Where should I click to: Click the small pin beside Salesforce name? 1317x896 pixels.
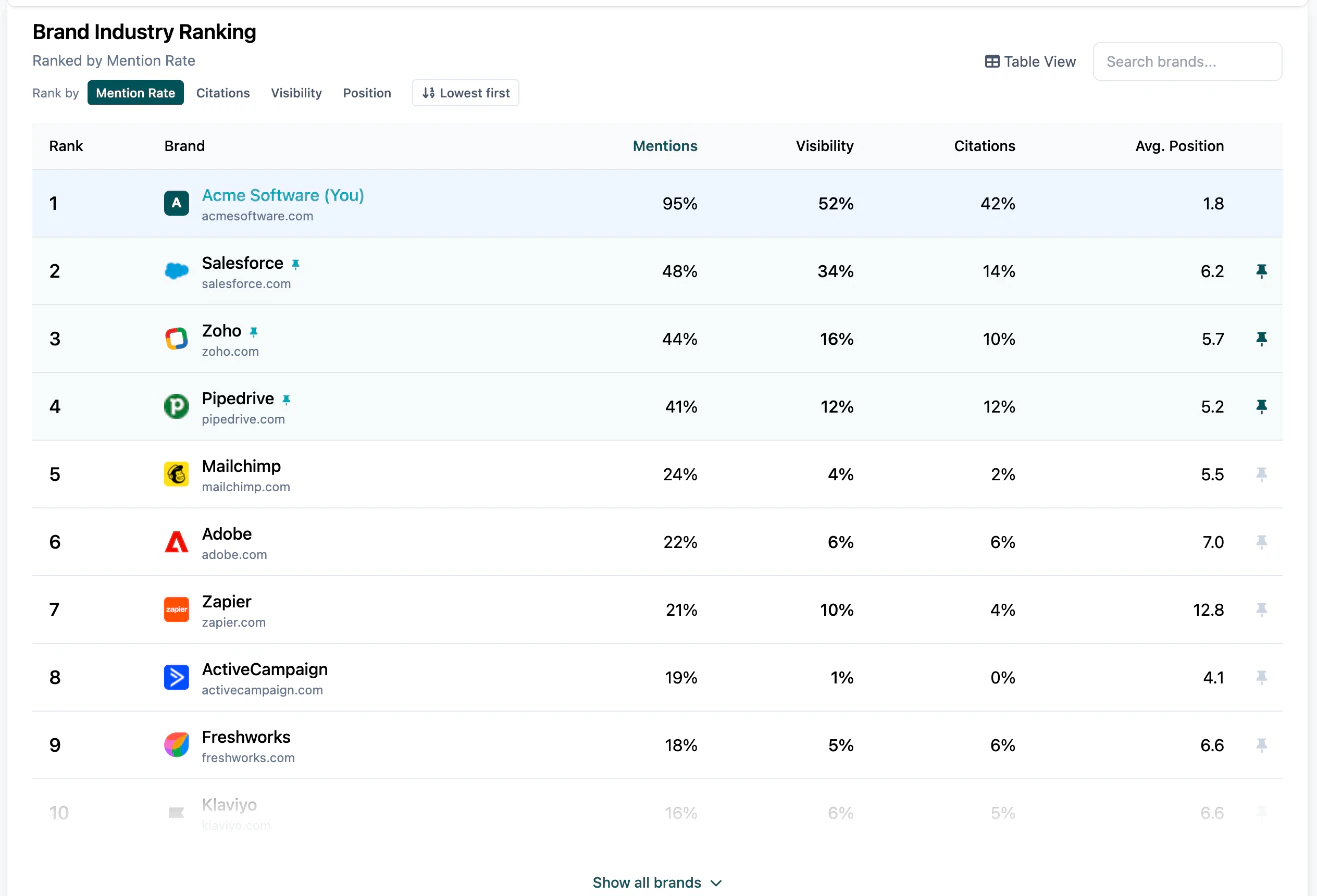(296, 264)
